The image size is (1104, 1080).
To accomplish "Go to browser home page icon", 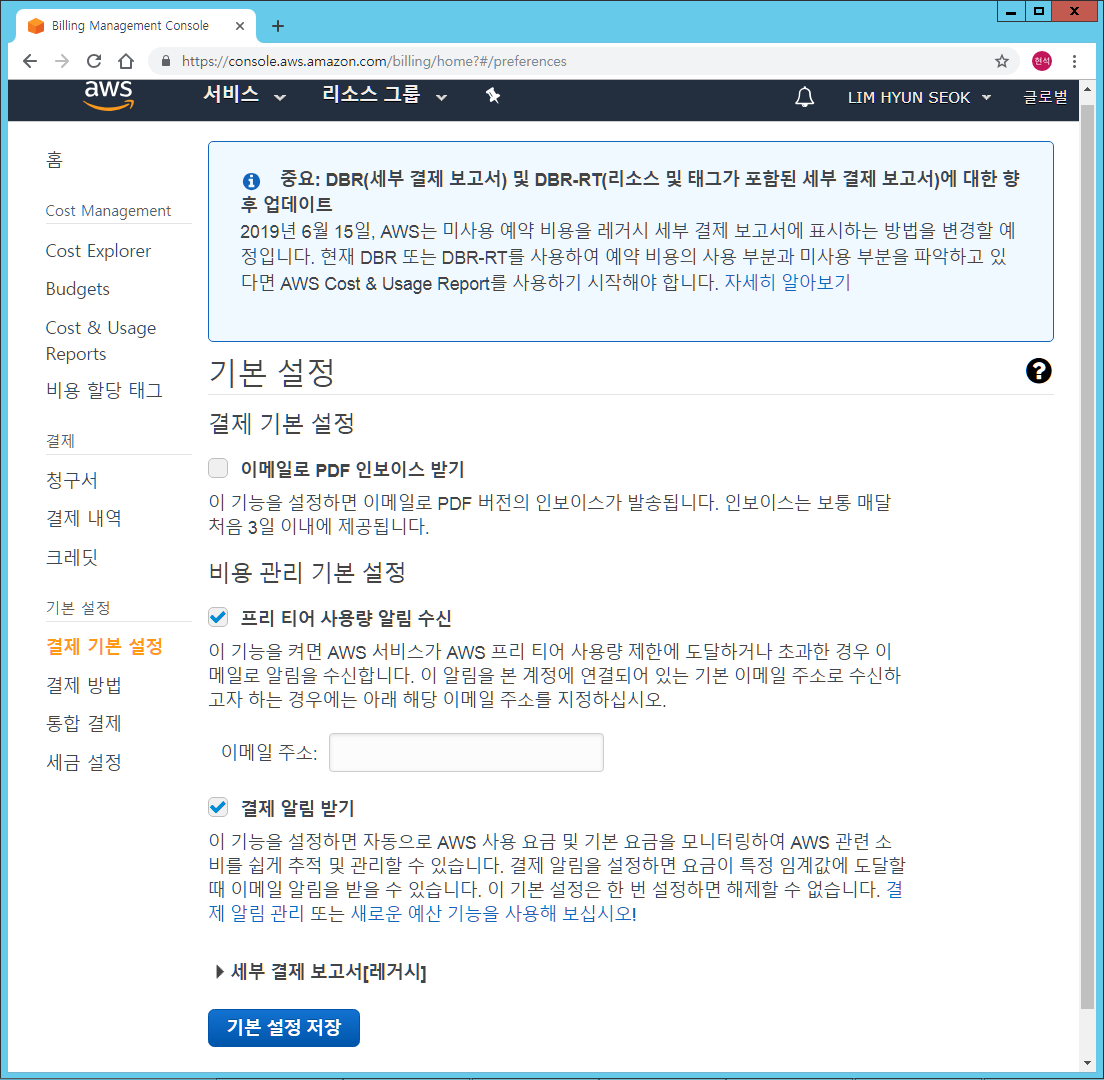I will click(126, 61).
